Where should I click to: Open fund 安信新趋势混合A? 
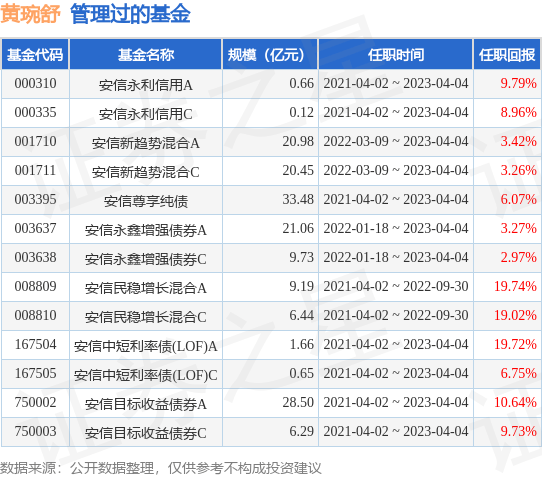[x=146, y=142]
